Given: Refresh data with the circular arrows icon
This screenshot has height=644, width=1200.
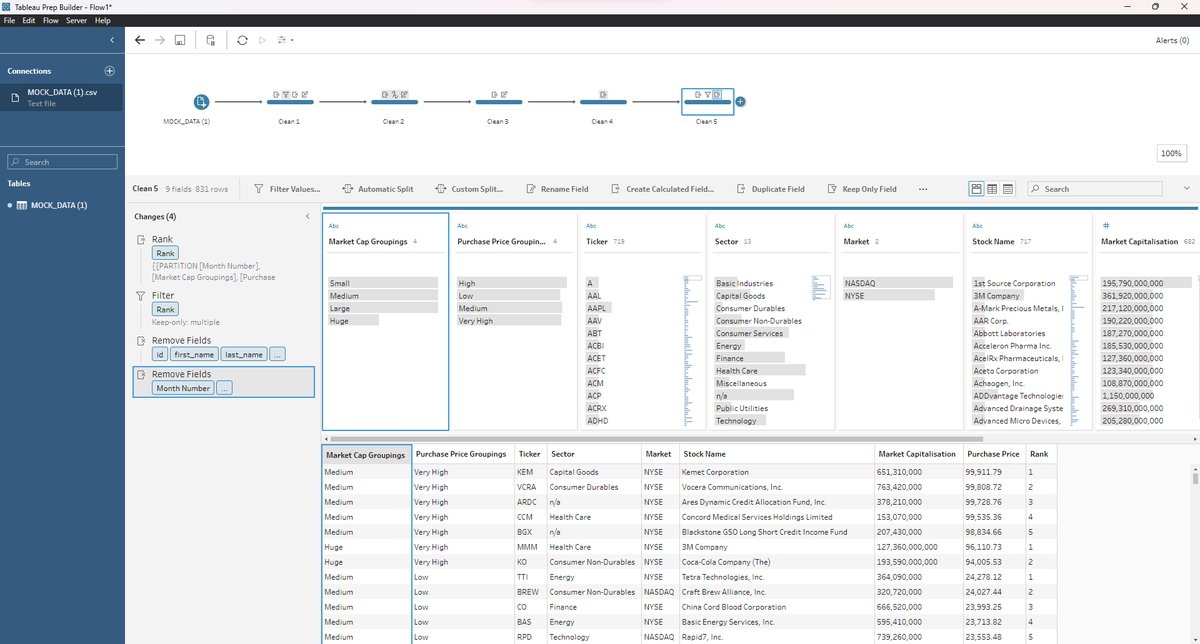Looking at the screenshot, I should tap(243, 40).
